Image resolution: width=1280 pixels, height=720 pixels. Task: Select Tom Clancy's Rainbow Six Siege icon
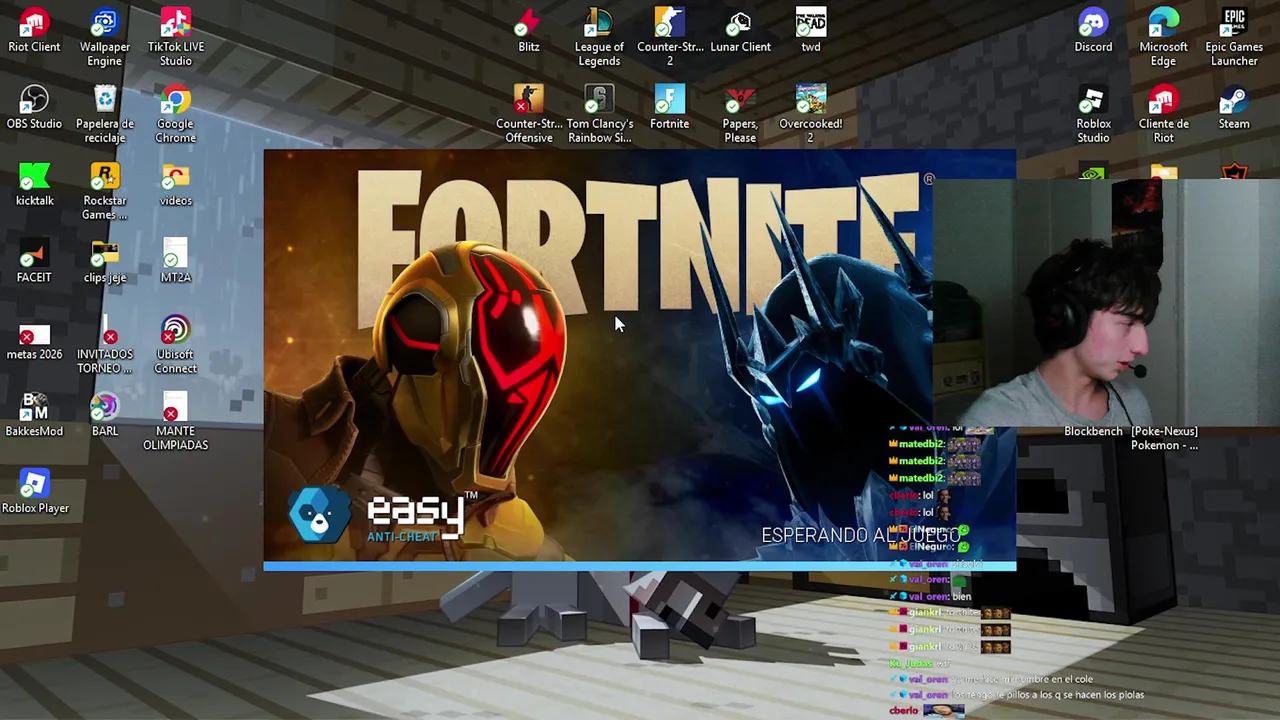pyautogui.click(x=599, y=115)
